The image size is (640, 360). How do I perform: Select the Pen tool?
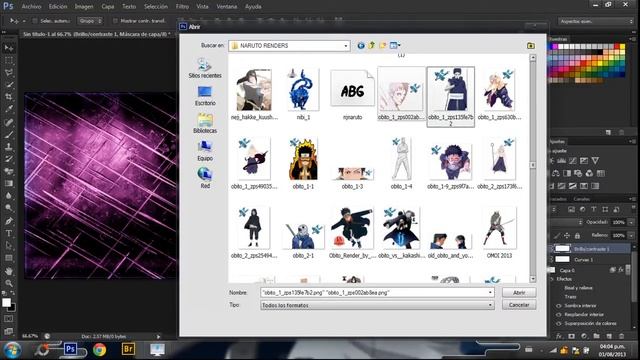[x=9, y=221]
